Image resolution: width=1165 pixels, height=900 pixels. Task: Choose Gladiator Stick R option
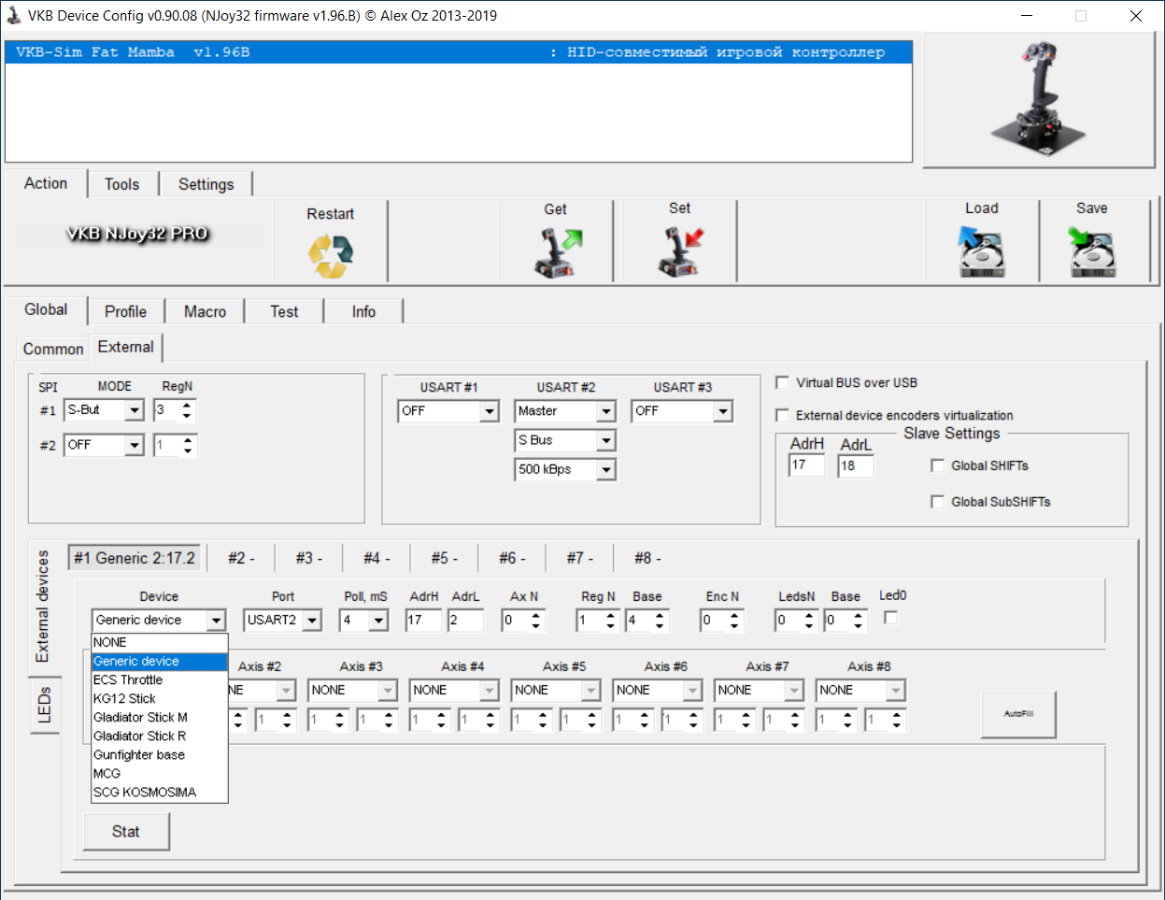[159, 736]
